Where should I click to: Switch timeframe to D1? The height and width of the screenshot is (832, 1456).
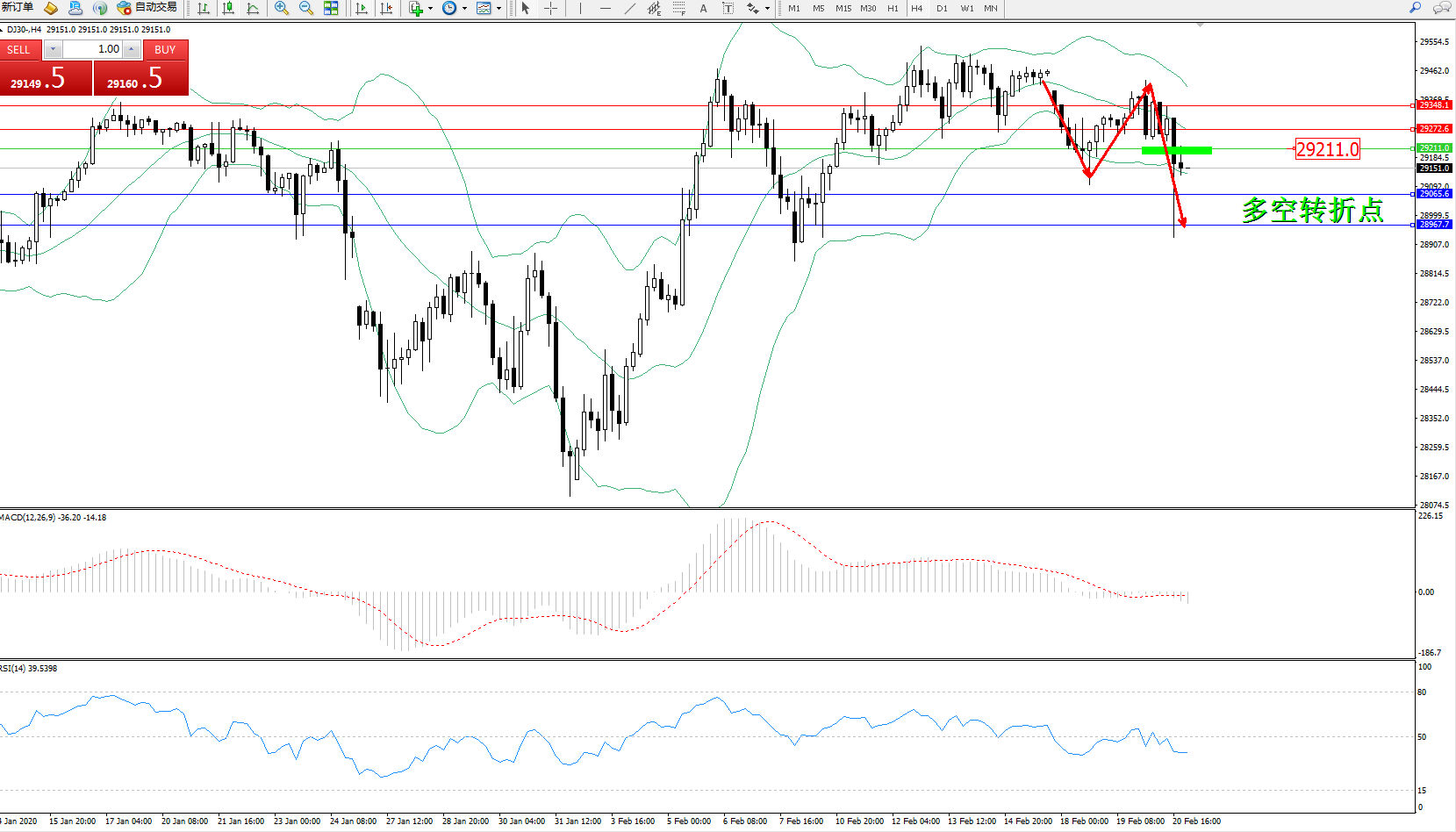(942, 8)
